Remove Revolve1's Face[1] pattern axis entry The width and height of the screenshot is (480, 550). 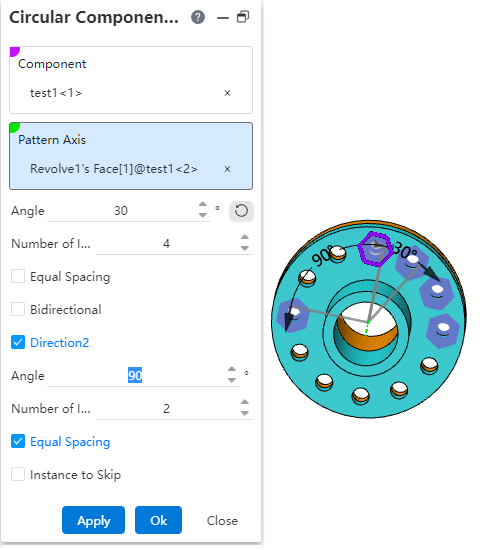(227, 169)
